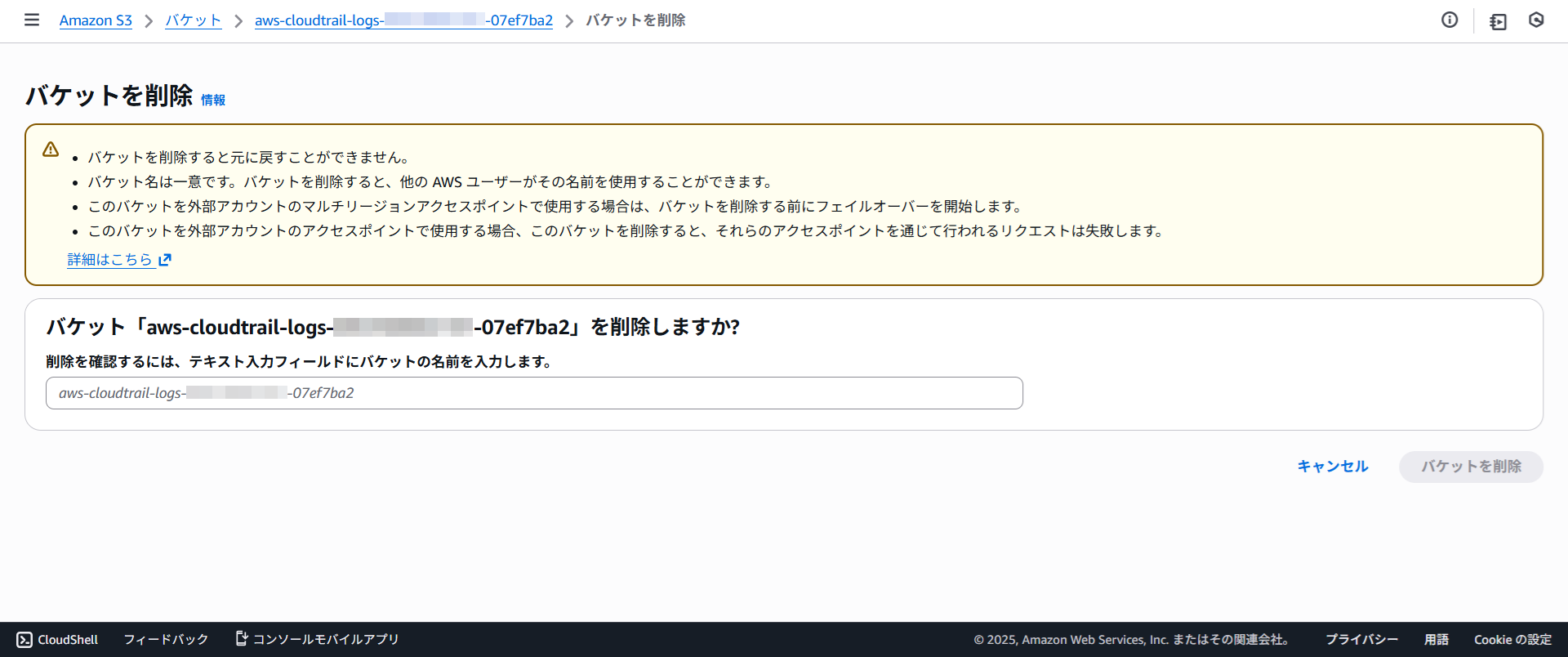Open the console mobile app link
1568x657 pixels.
[x=318, y=639]
